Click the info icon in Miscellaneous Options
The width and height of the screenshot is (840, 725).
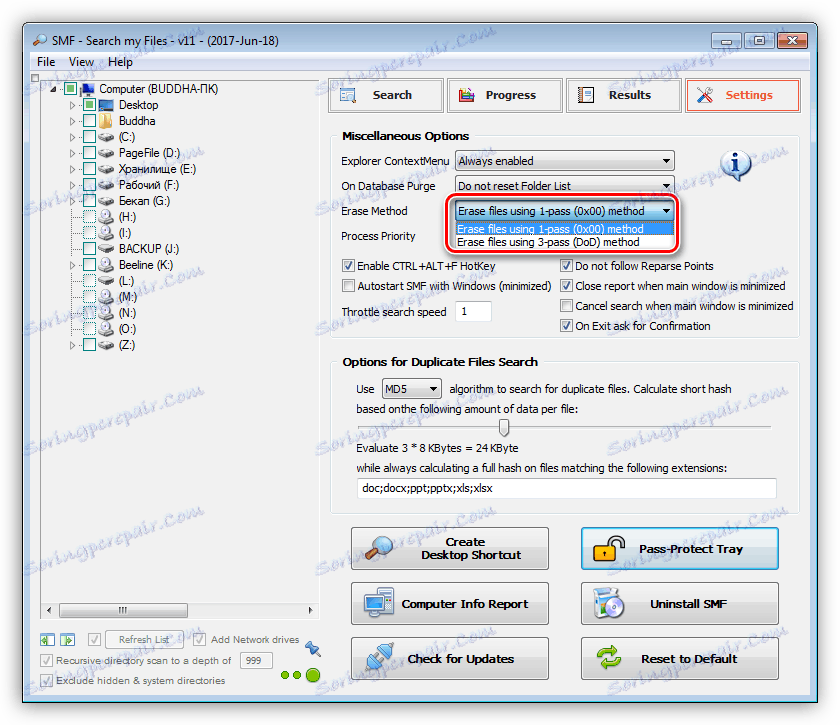(736, 165)
